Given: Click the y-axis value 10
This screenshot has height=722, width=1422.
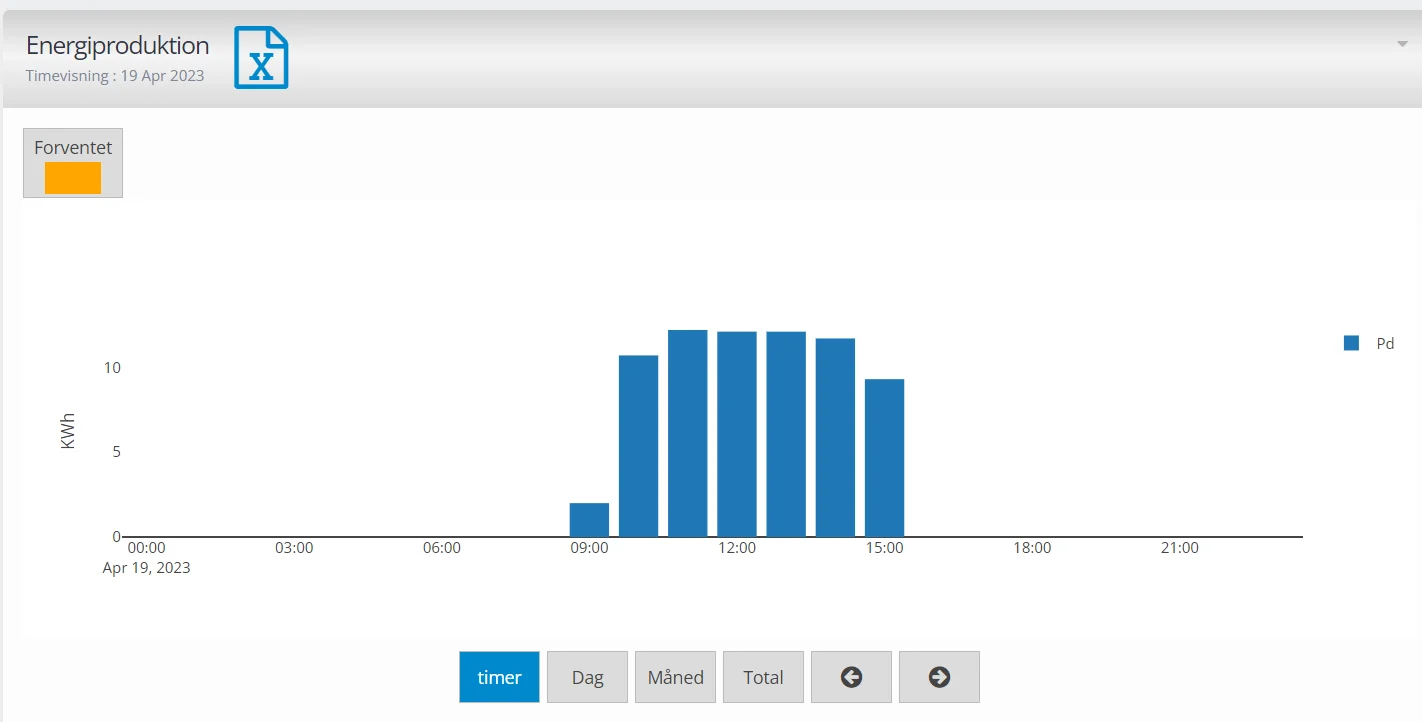Looking at the screenshot, I should coord(112,368).
